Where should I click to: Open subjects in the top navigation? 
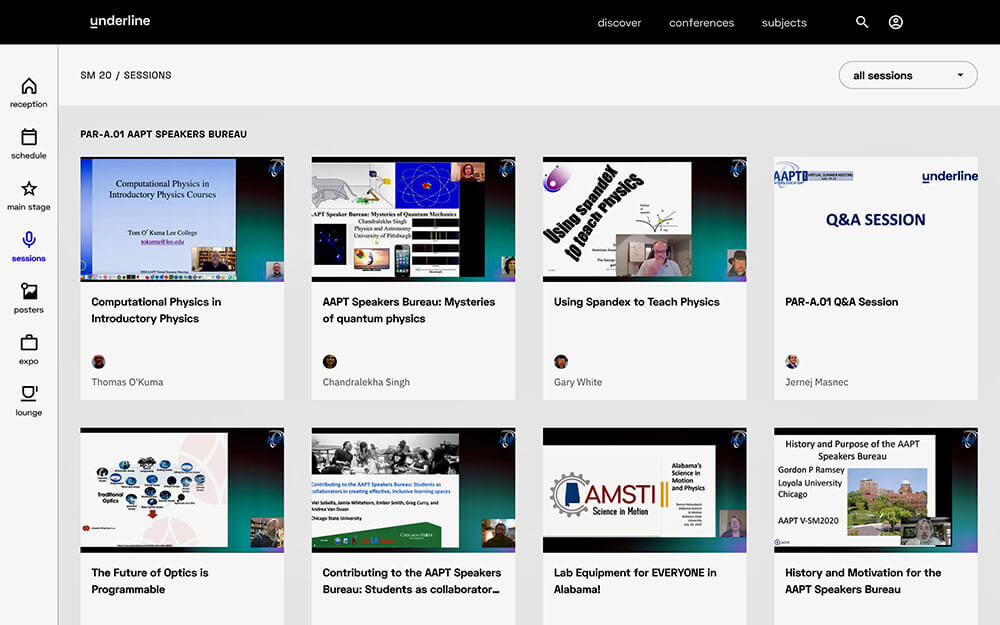(x=784, y=23)
